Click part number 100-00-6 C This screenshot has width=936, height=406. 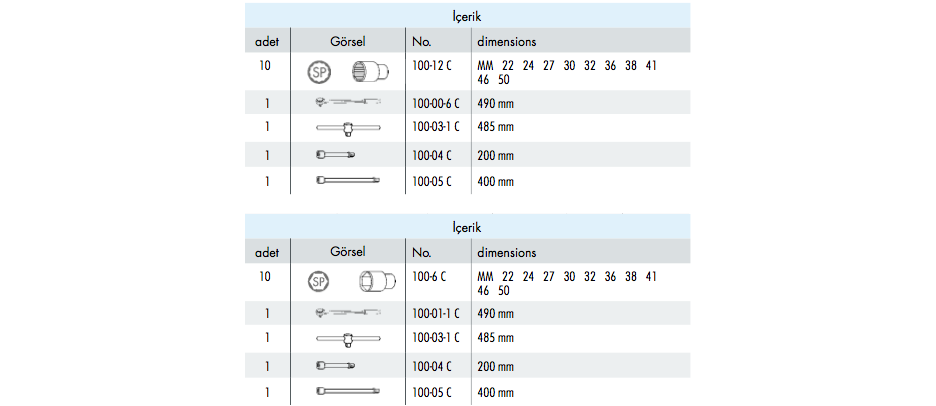coord(436,104)
